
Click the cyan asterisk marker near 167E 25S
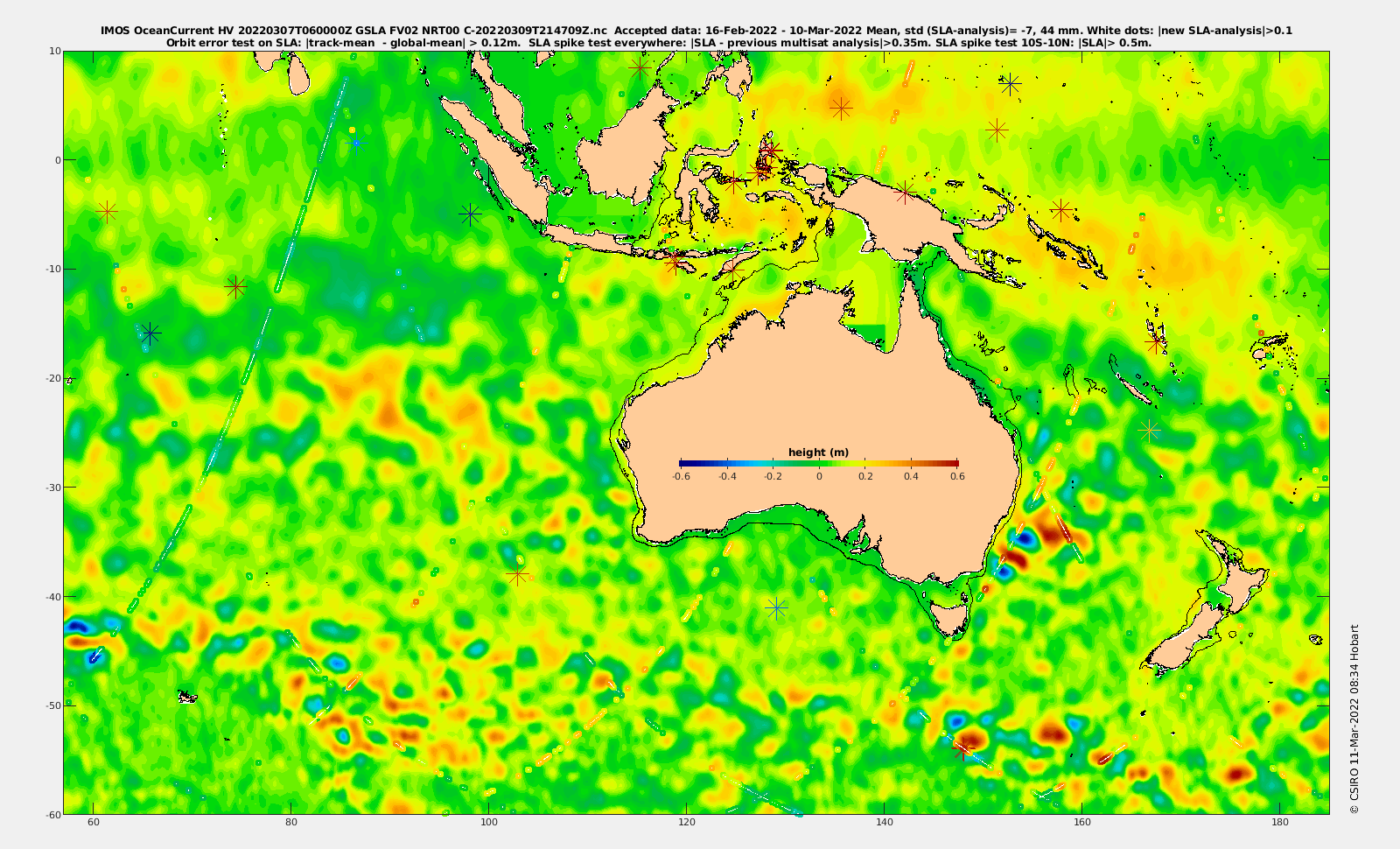1150,430
